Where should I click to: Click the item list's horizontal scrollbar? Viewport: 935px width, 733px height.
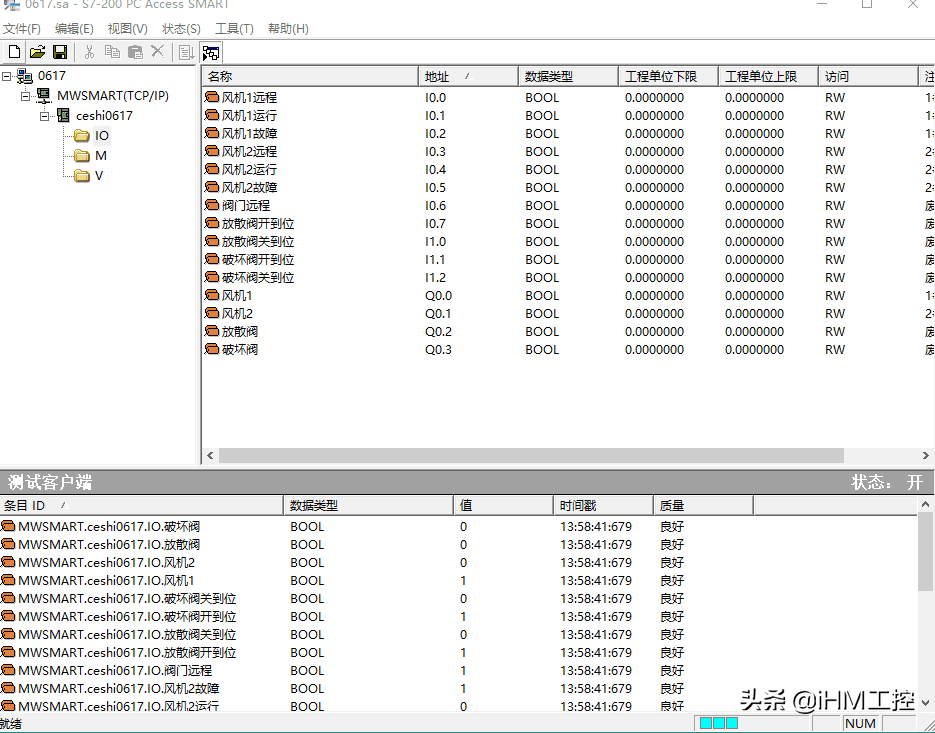click(530, 455)
